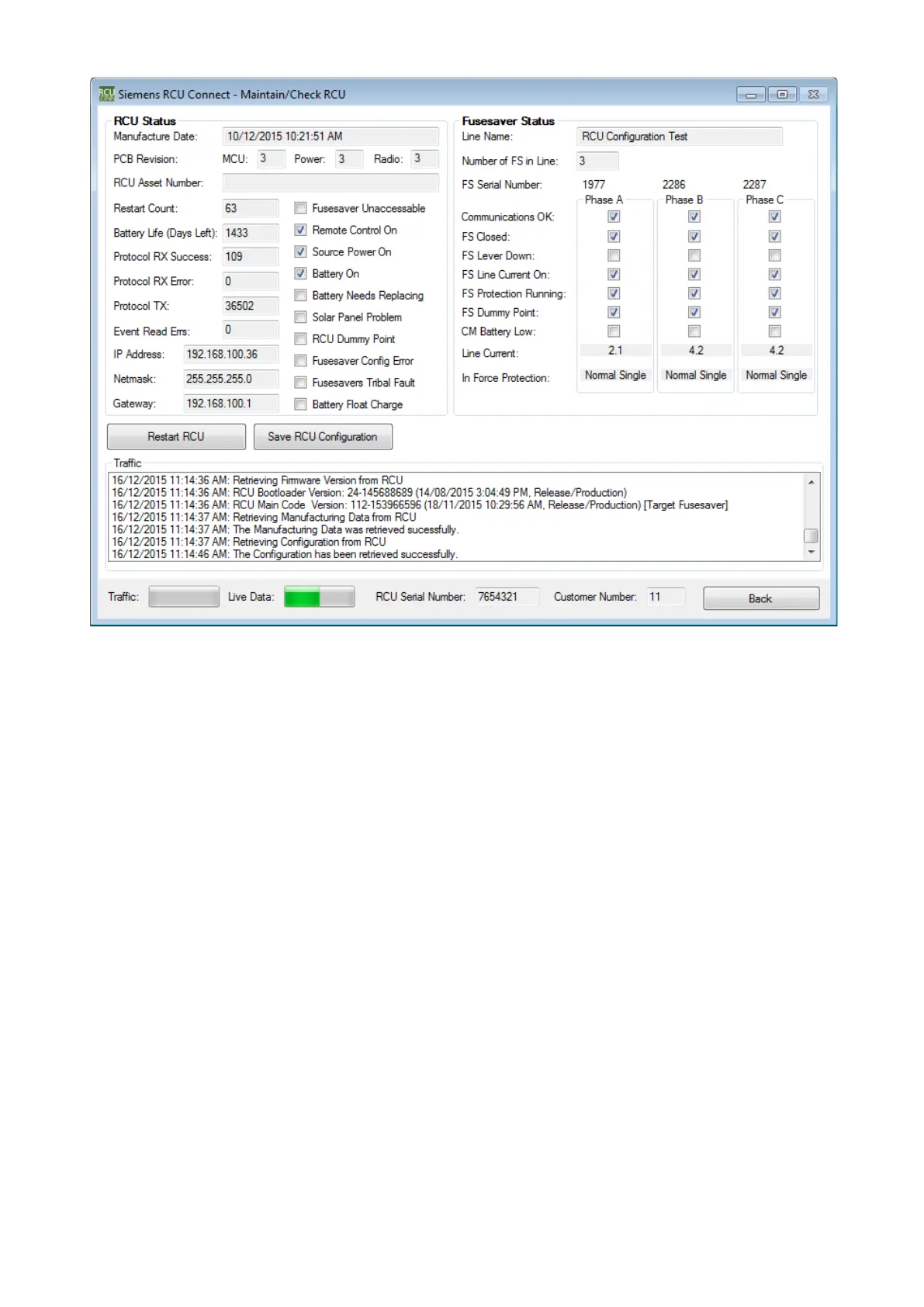Toggle Fusesavers Tribal Fault checkbox
The image size is (924, 1307).
point(300,382)
